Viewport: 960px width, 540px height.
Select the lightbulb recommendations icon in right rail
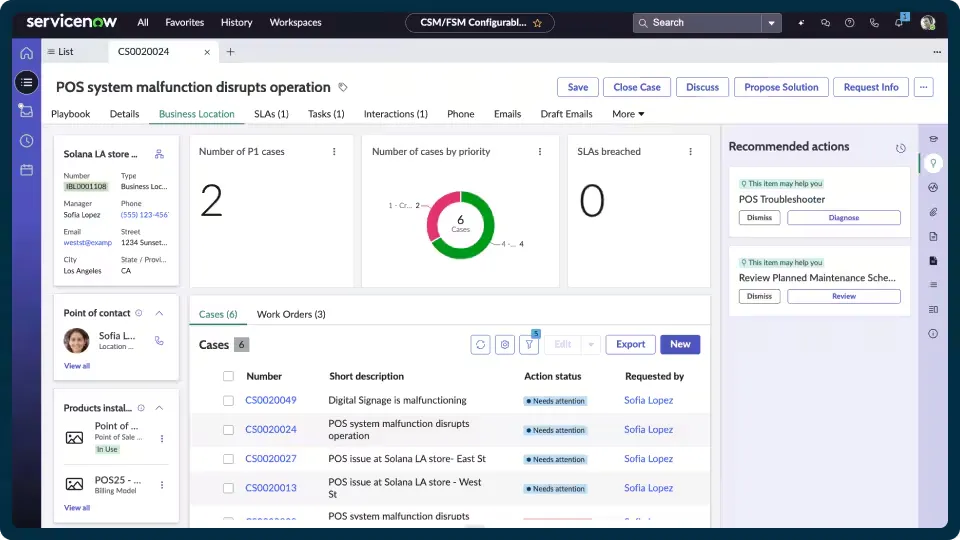tap(933, 163)
